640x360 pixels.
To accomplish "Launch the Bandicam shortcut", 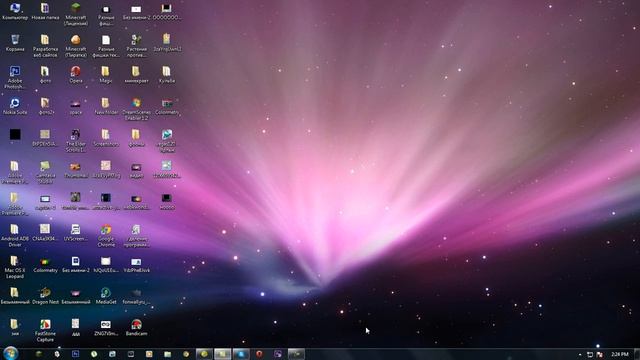I will click(x=136, y=328).
